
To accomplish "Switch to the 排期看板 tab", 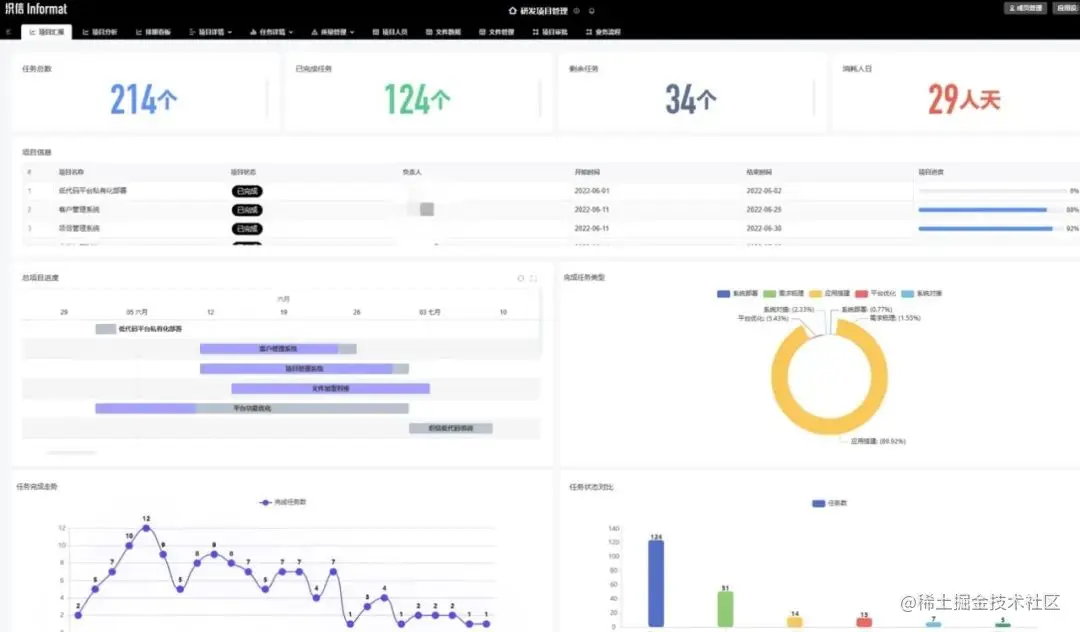I will pyautogui.click(x=153, y=32).
